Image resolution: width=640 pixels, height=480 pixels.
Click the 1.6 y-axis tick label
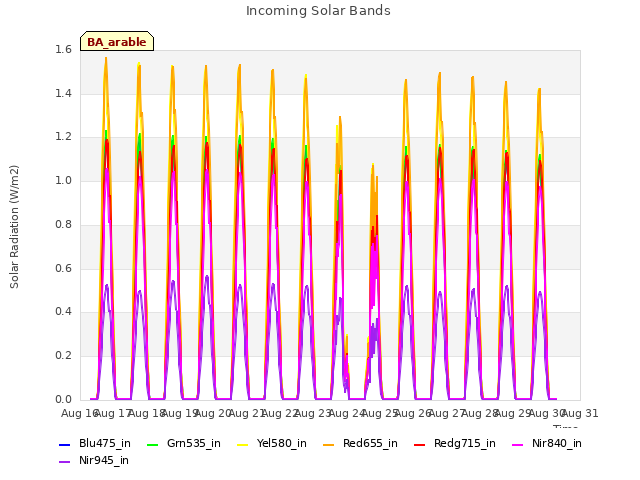tap(63, 49)
